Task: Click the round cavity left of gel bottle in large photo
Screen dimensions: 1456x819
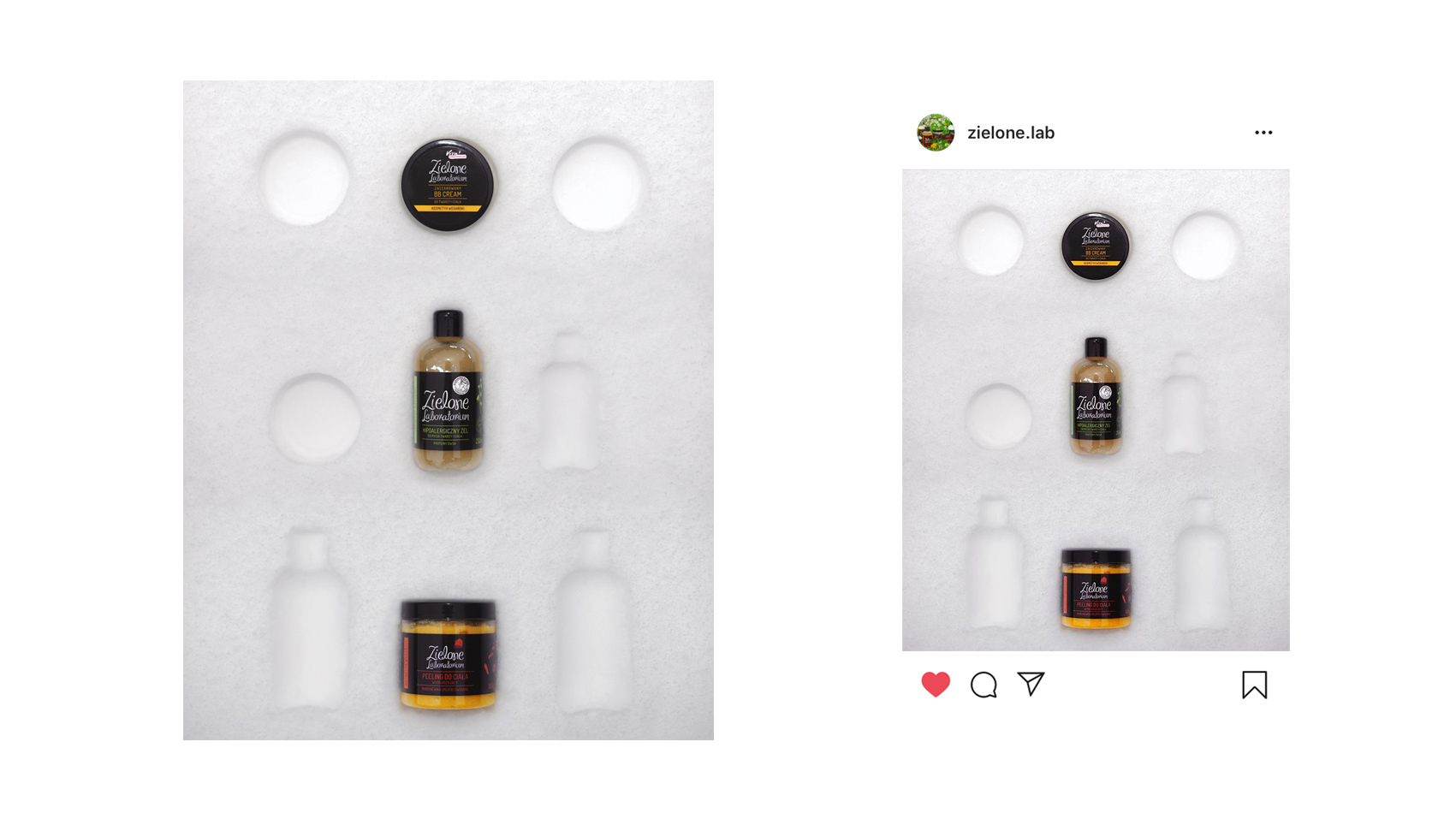Action: (314, 418)
